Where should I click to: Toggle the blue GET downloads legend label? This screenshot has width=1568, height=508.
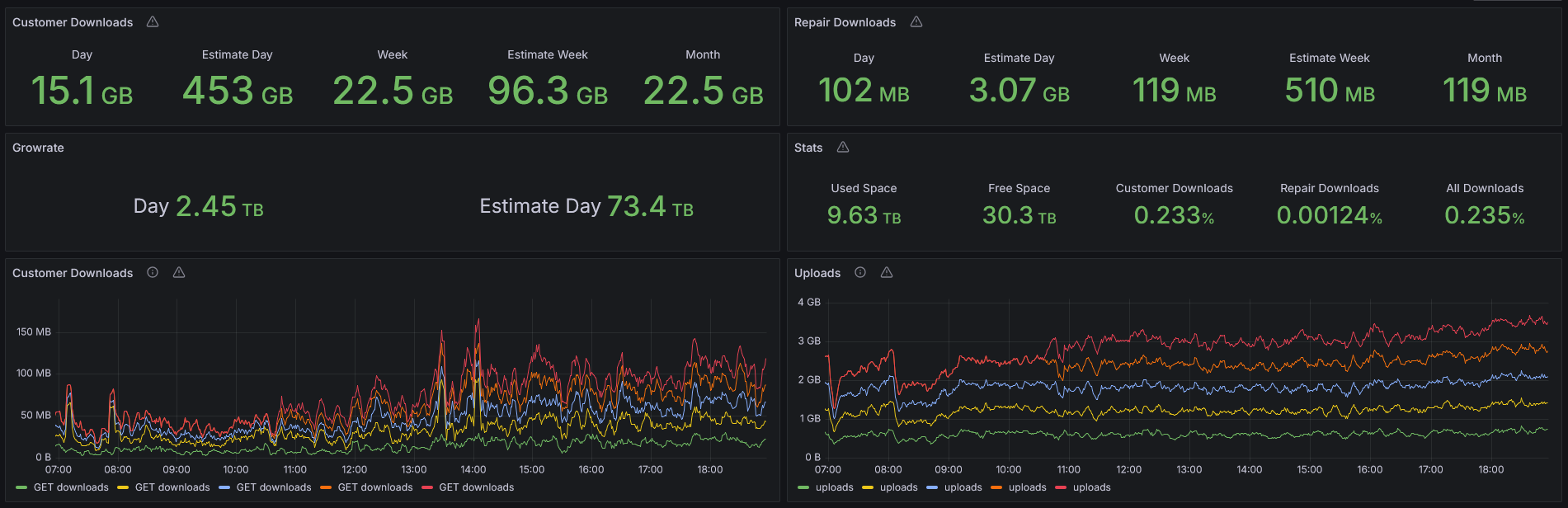pyautogui.click(x=274, y=487)
